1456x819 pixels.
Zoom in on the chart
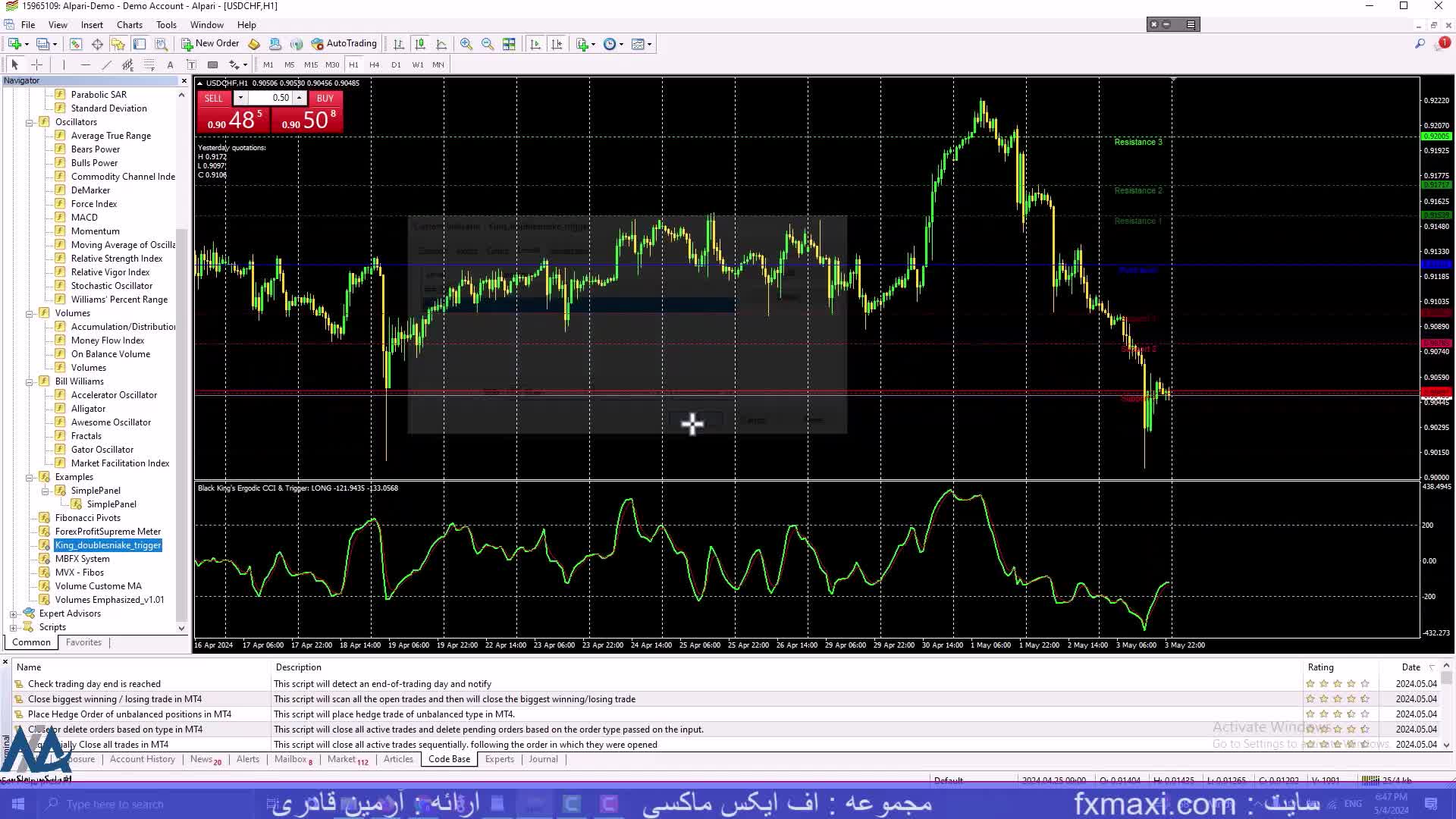coord(466,44)
